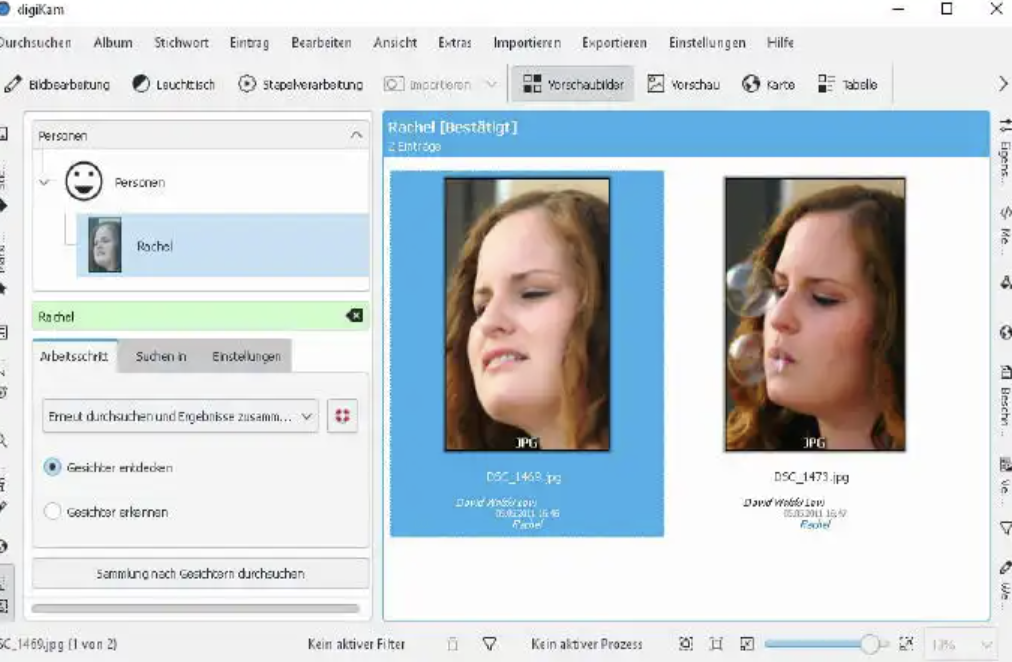Open the Leuchttisch light table

coord(174,85)
